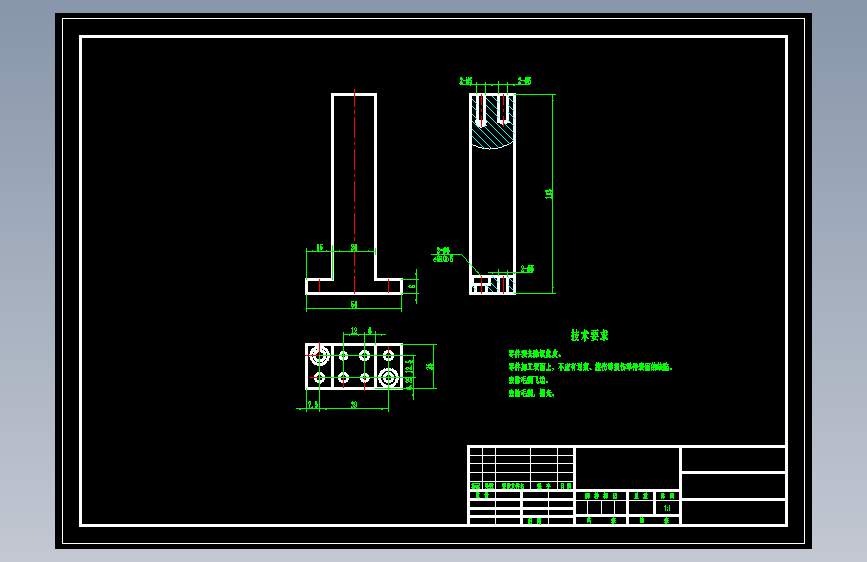Viewport: 867px width, 562px height.
Task: Click the "技术要求" heading text
Action: point(589,335)
